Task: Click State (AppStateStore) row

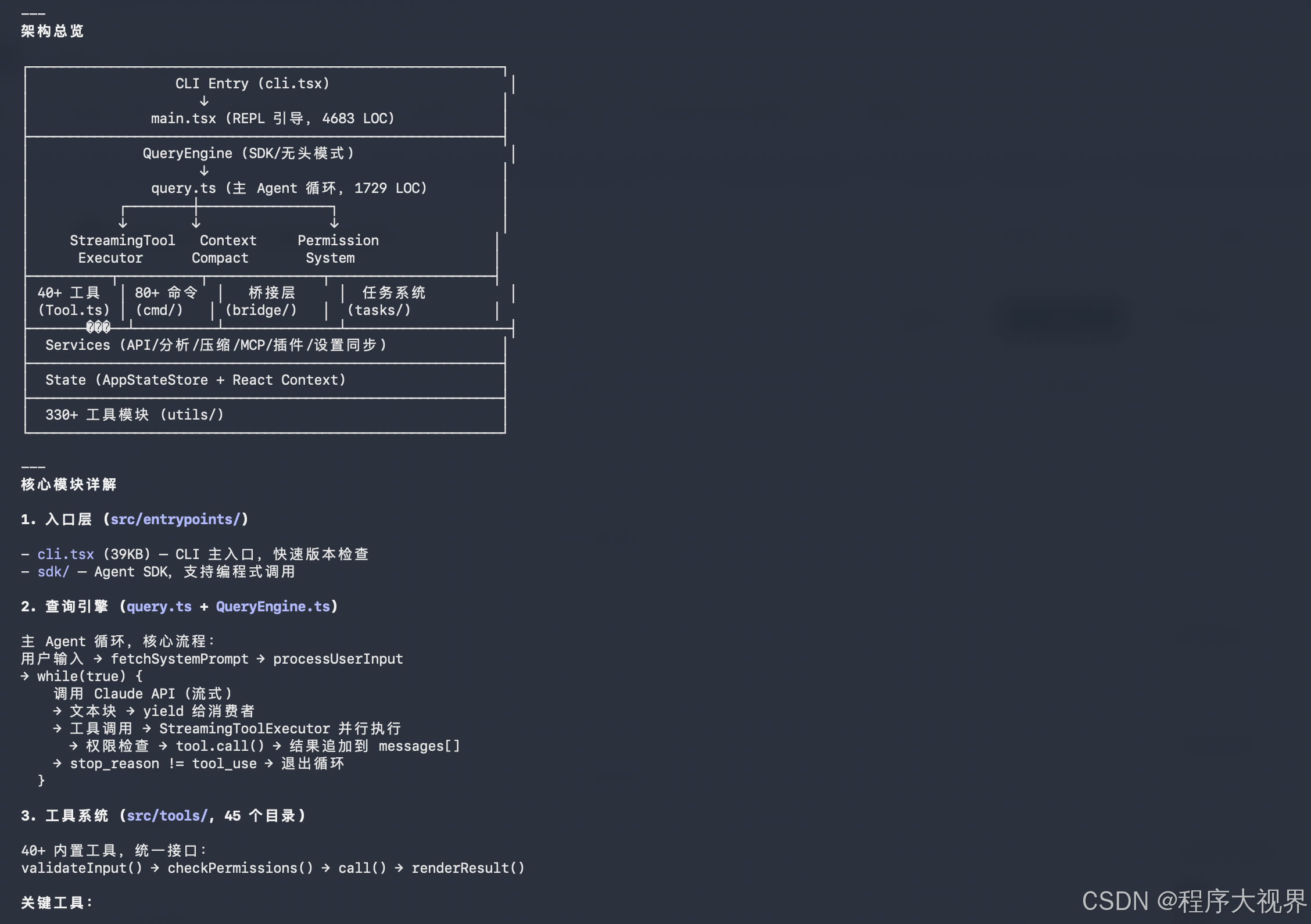Action: click(195, 380)
